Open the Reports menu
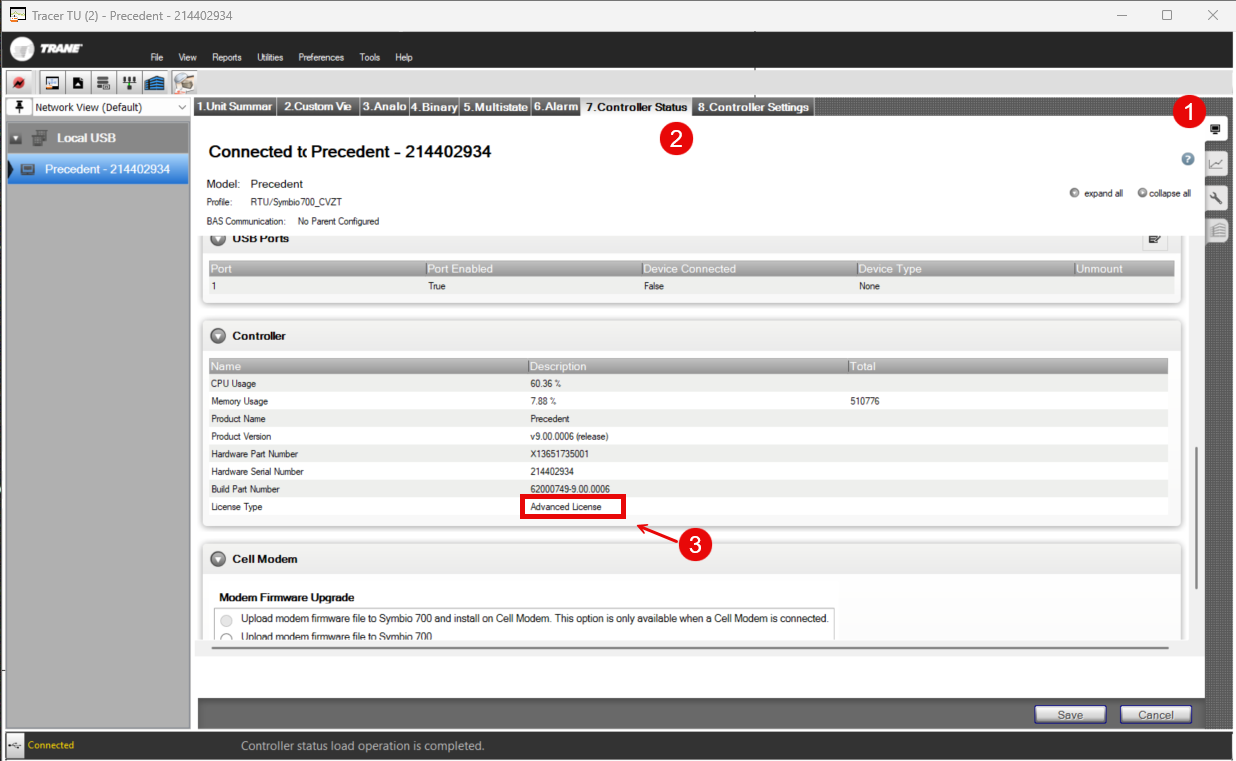 [x=227, y=57]
